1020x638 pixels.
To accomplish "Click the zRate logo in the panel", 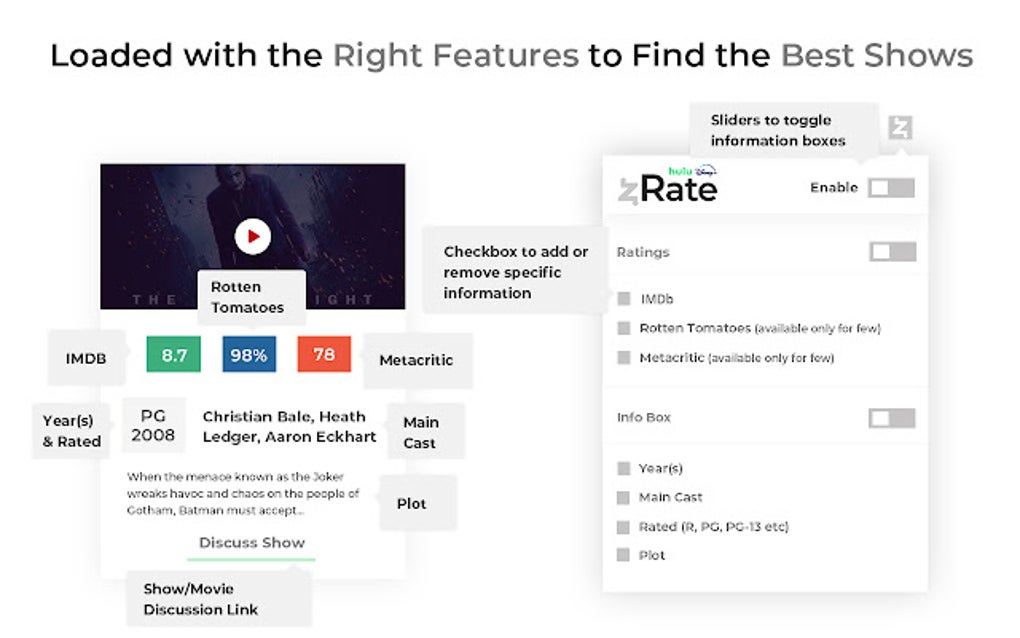I will tap(668, 185).
